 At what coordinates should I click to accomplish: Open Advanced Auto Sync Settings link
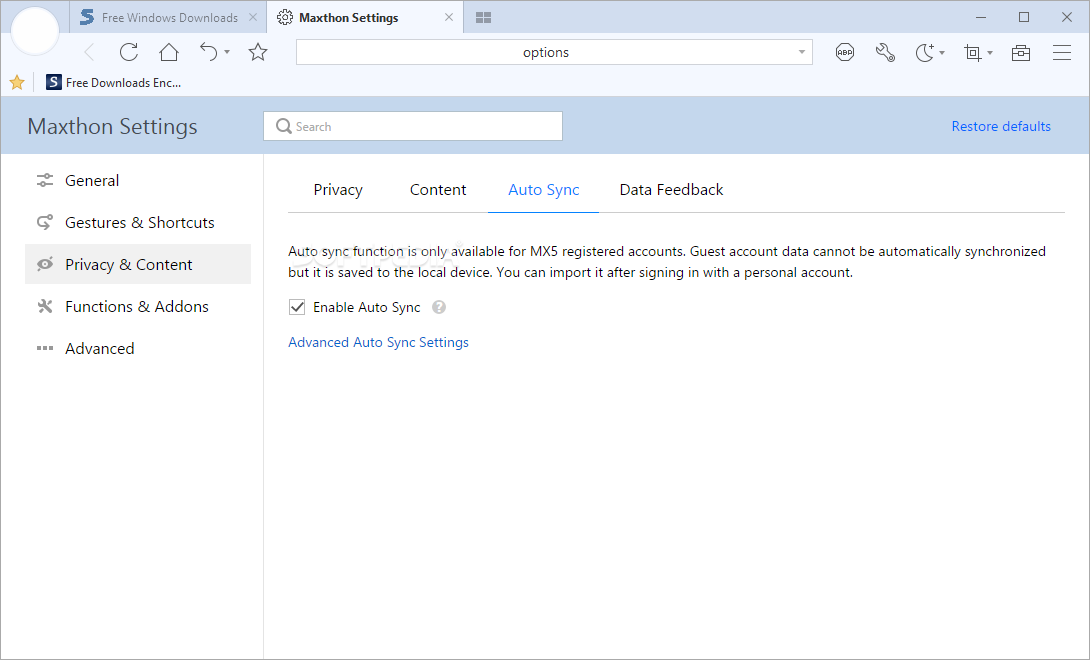pos(378,342)
